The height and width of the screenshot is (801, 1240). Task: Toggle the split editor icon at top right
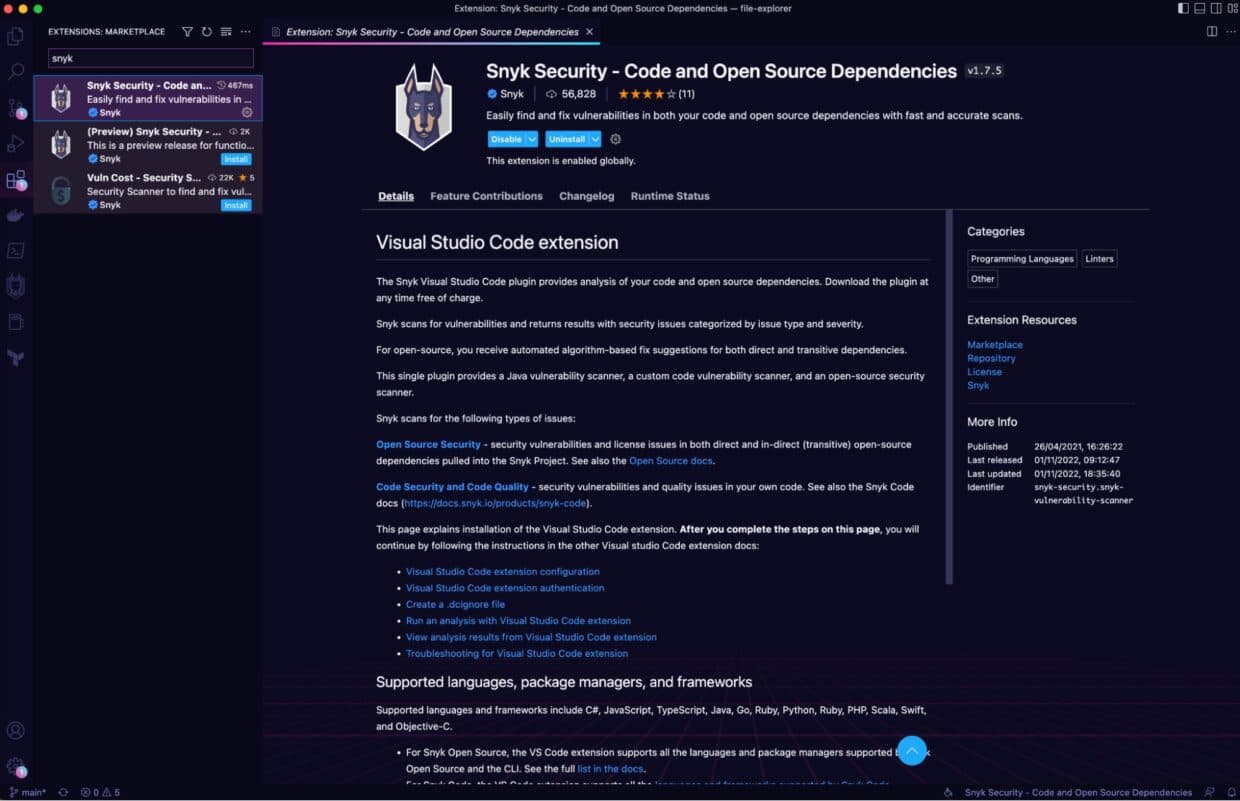pos(1211,31)
